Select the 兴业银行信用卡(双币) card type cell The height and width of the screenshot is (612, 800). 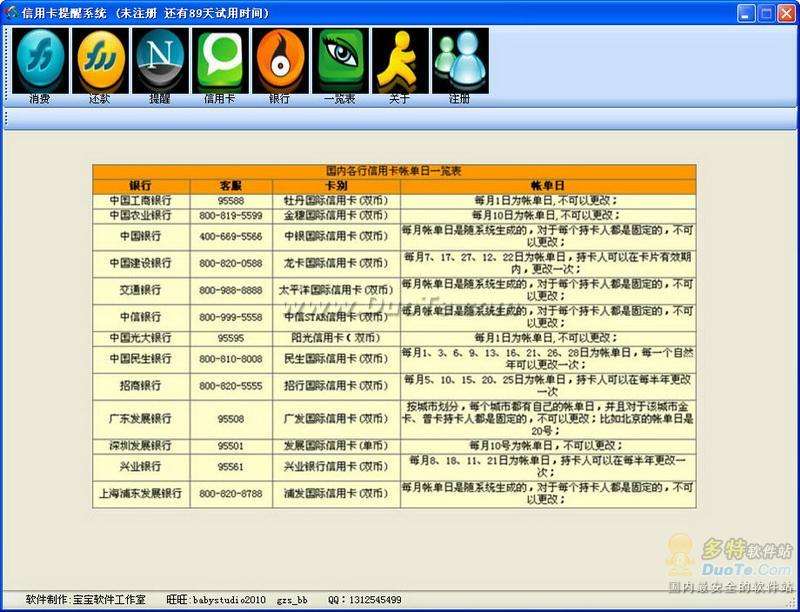(337, 467)
